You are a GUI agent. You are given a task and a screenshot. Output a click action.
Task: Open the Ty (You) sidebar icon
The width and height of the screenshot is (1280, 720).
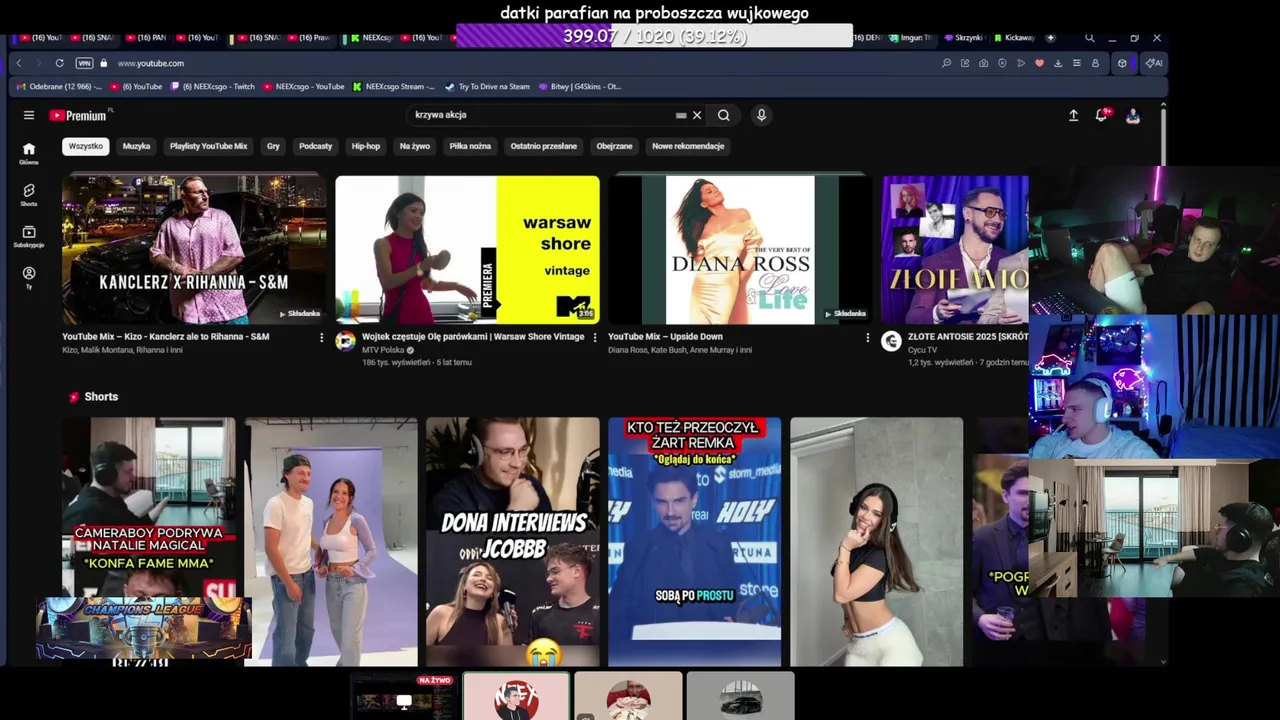tap(29, 277)
